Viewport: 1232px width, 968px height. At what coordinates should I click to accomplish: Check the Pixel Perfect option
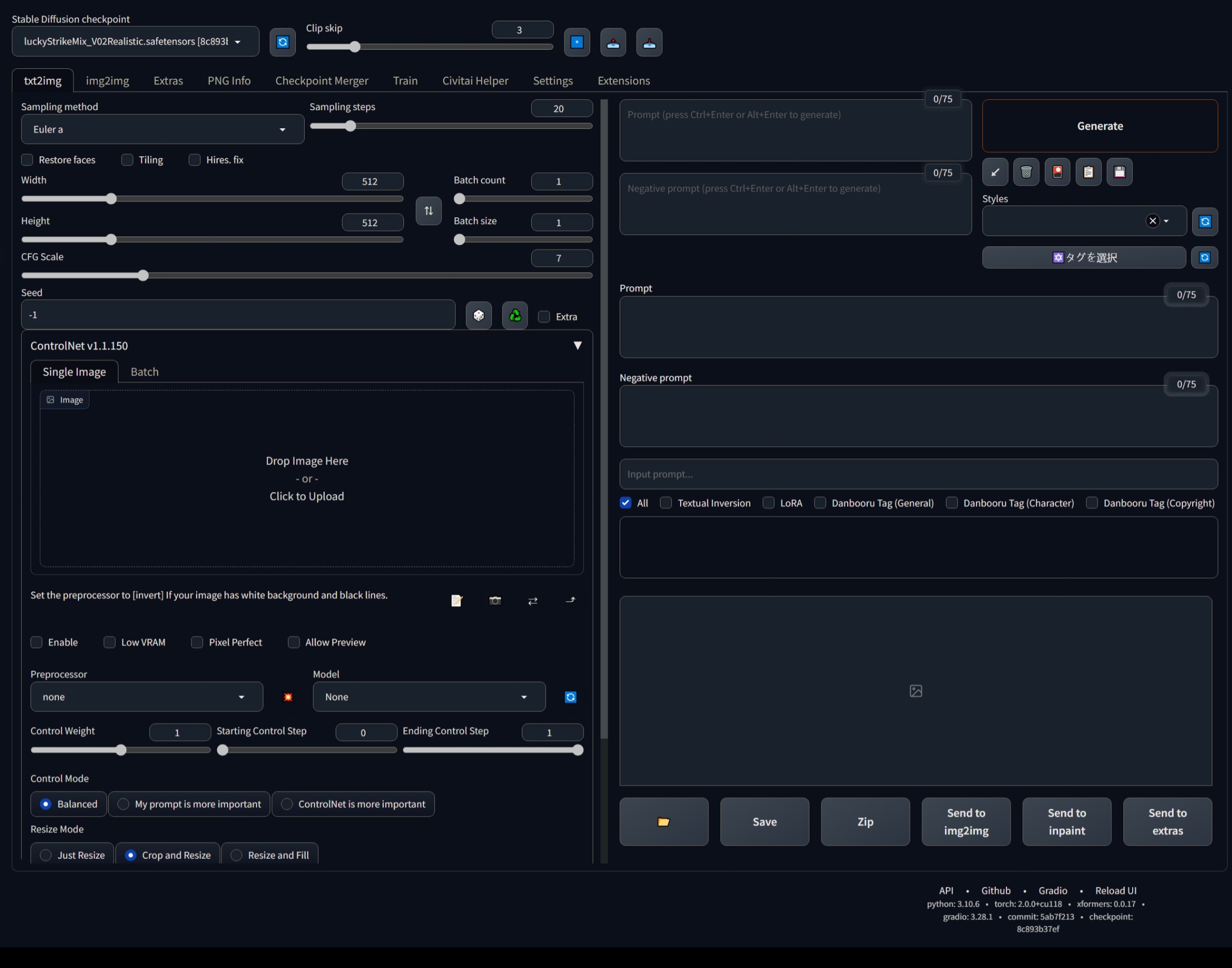(x=197, y=642)
